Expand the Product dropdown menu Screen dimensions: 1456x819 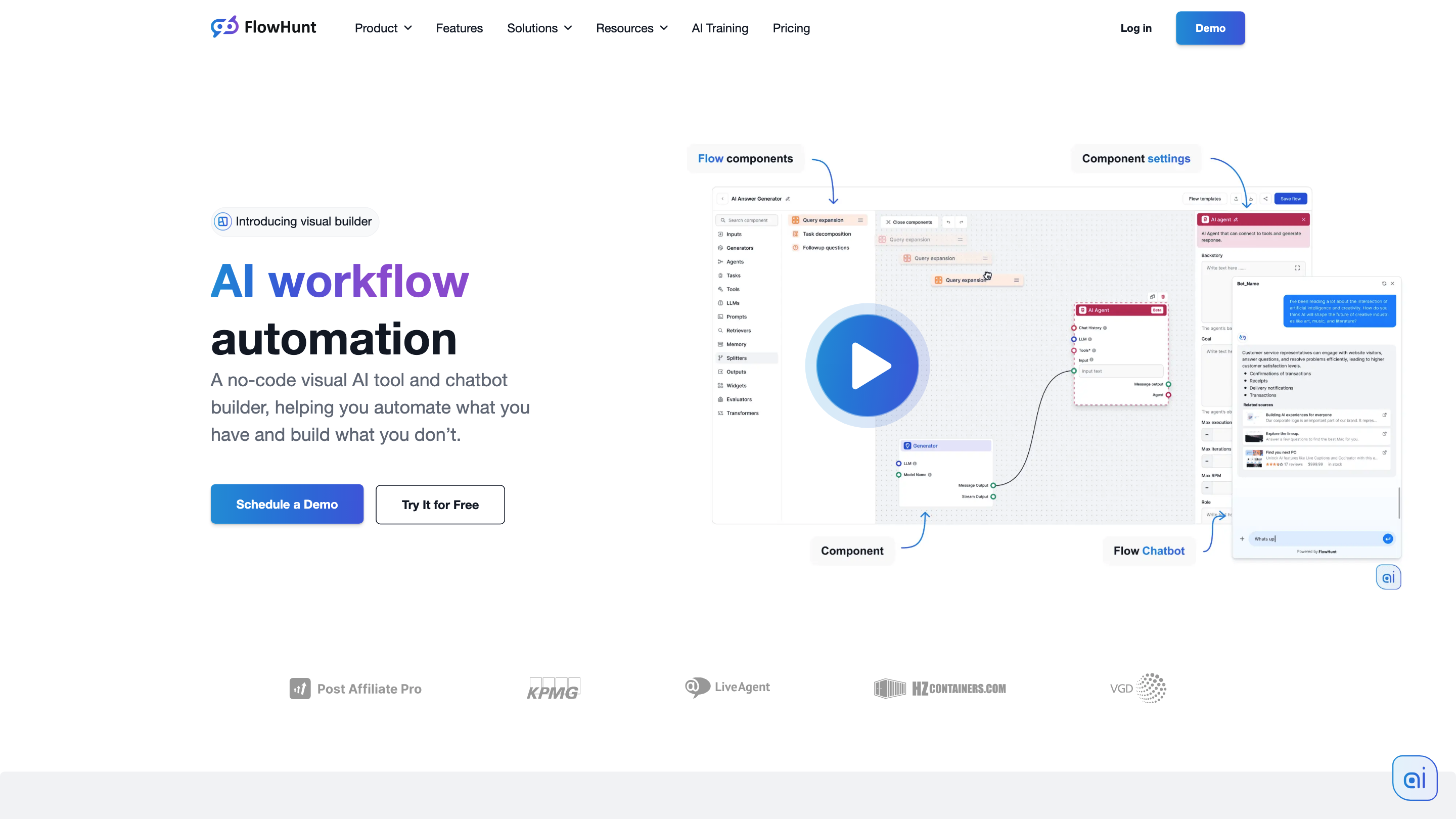tap(383, 28)
